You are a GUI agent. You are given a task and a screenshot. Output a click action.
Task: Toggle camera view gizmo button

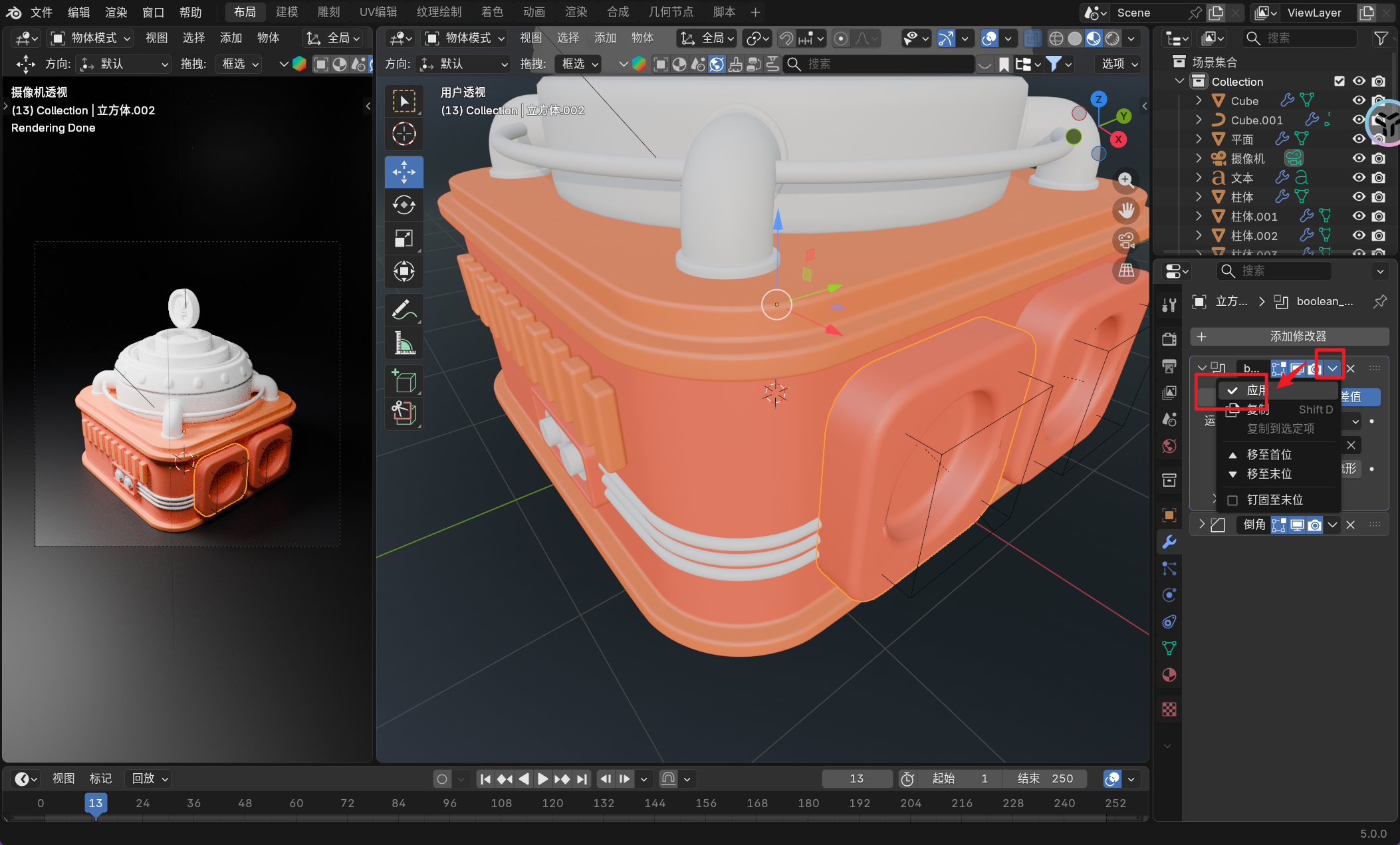(1125, 240)
